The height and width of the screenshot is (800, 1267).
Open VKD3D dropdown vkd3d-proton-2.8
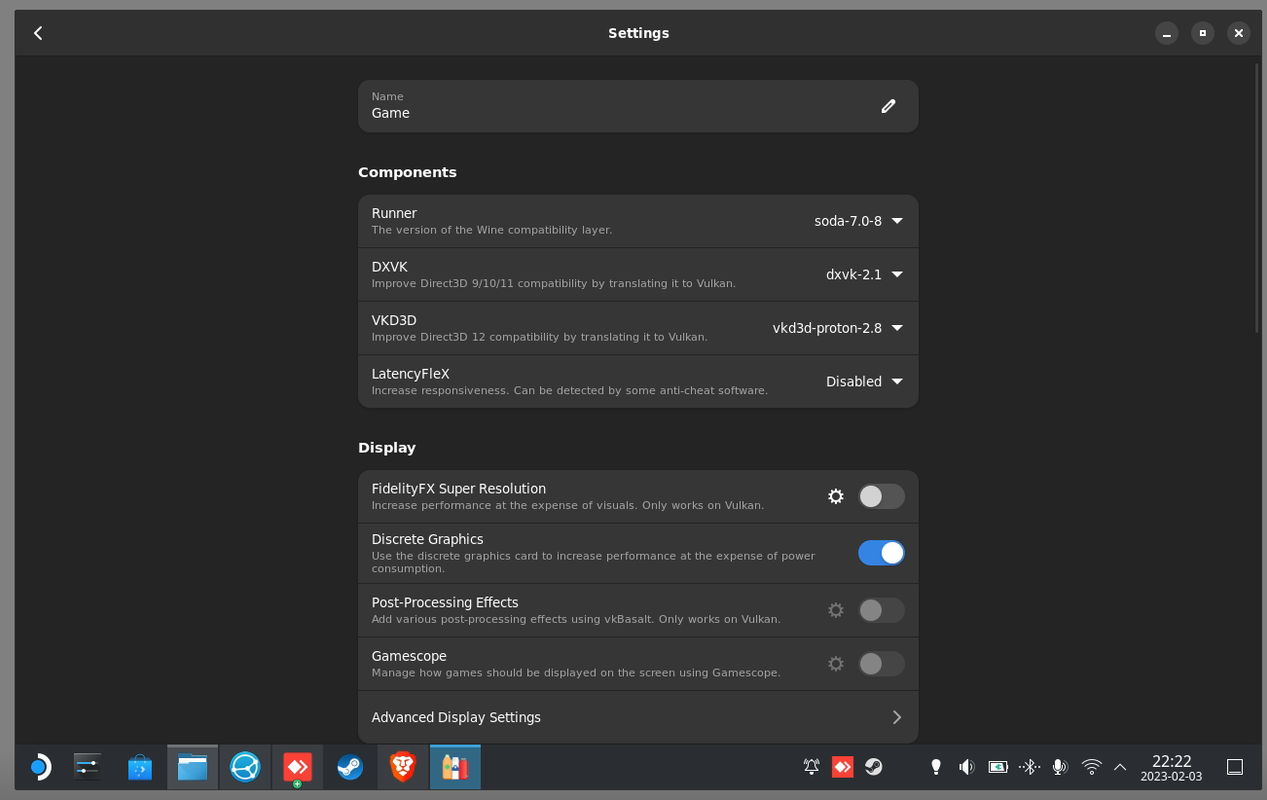click(x=838, y=328)
